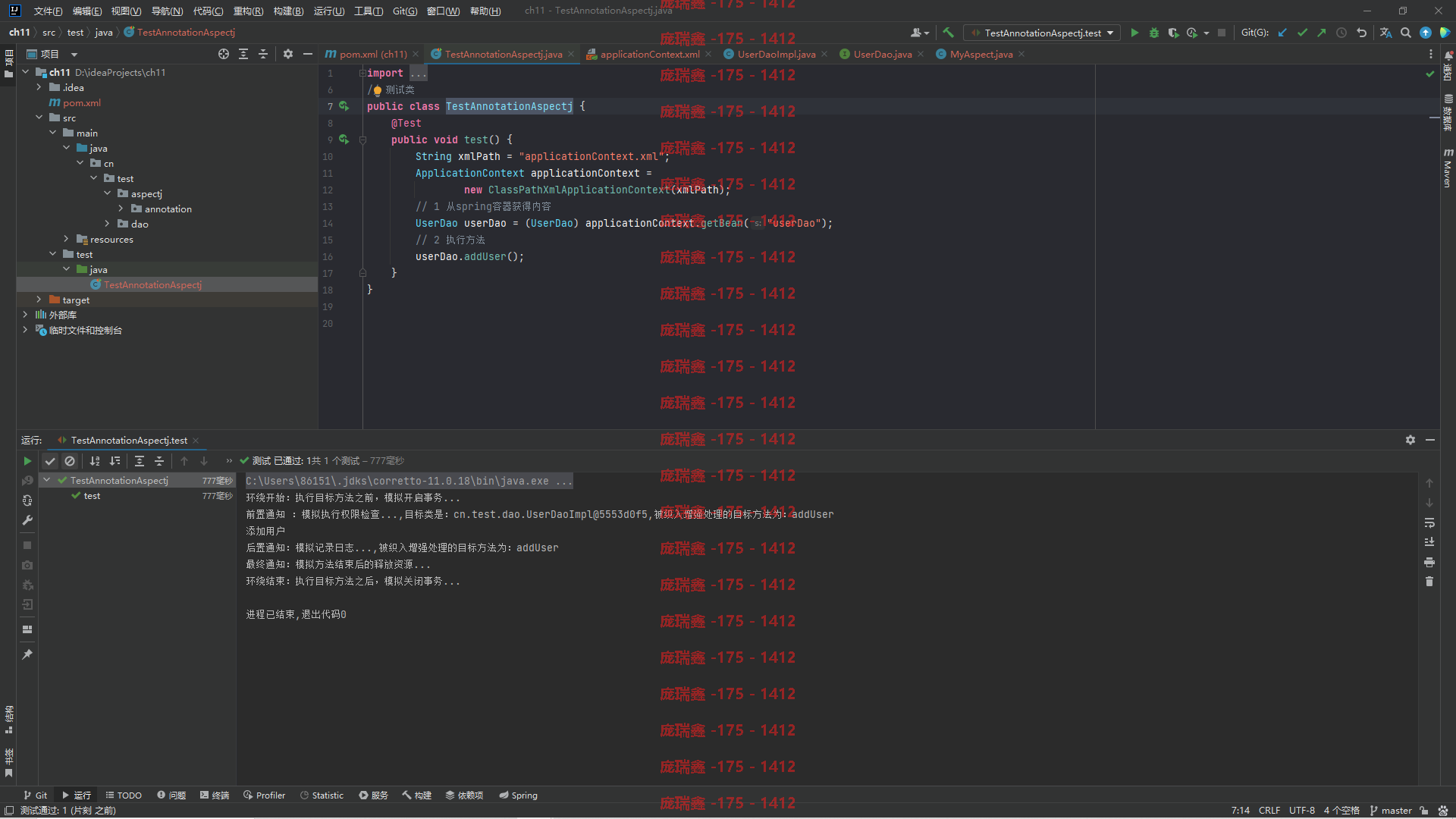Collapse the src folder
Viewport: 1456px width, 819px height.
point(39,118)
